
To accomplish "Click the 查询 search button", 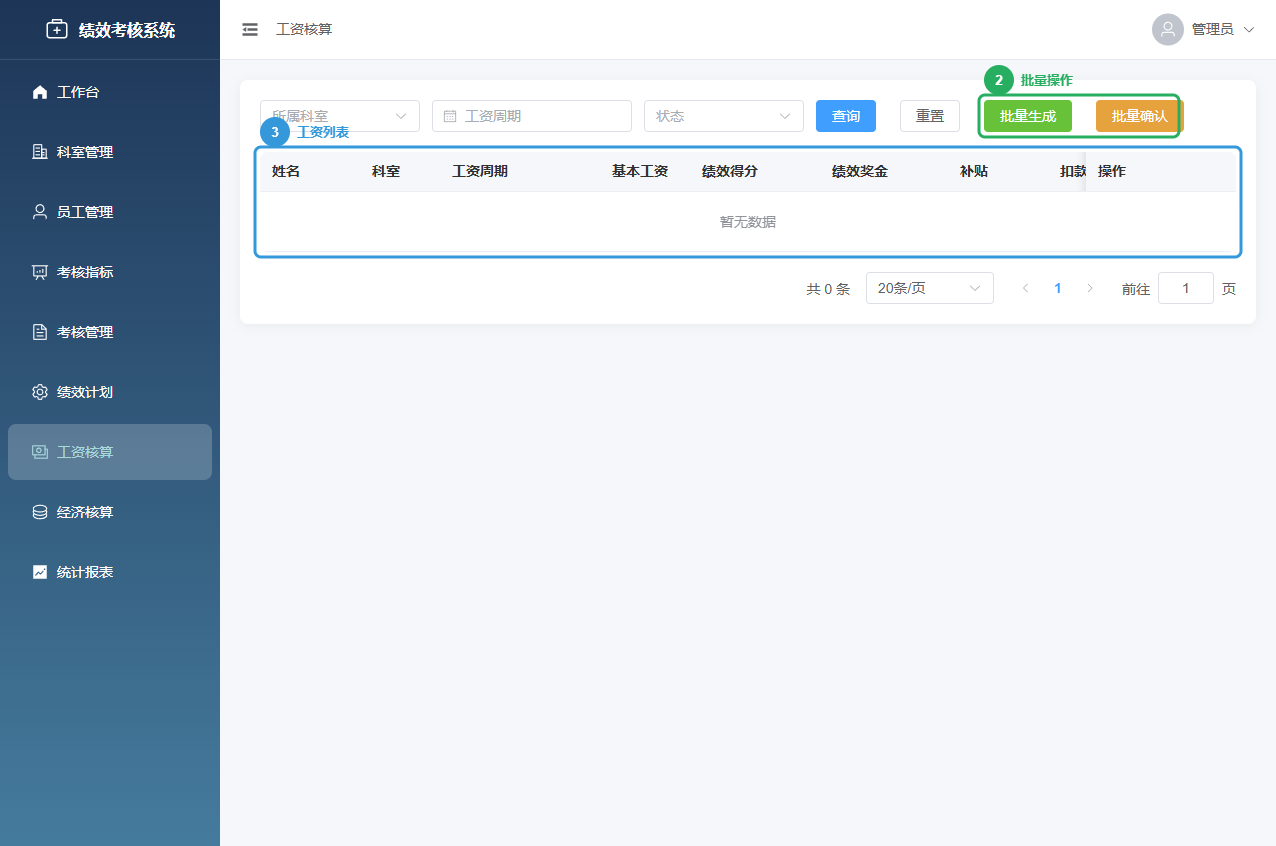I will click(x=845, y=115).
